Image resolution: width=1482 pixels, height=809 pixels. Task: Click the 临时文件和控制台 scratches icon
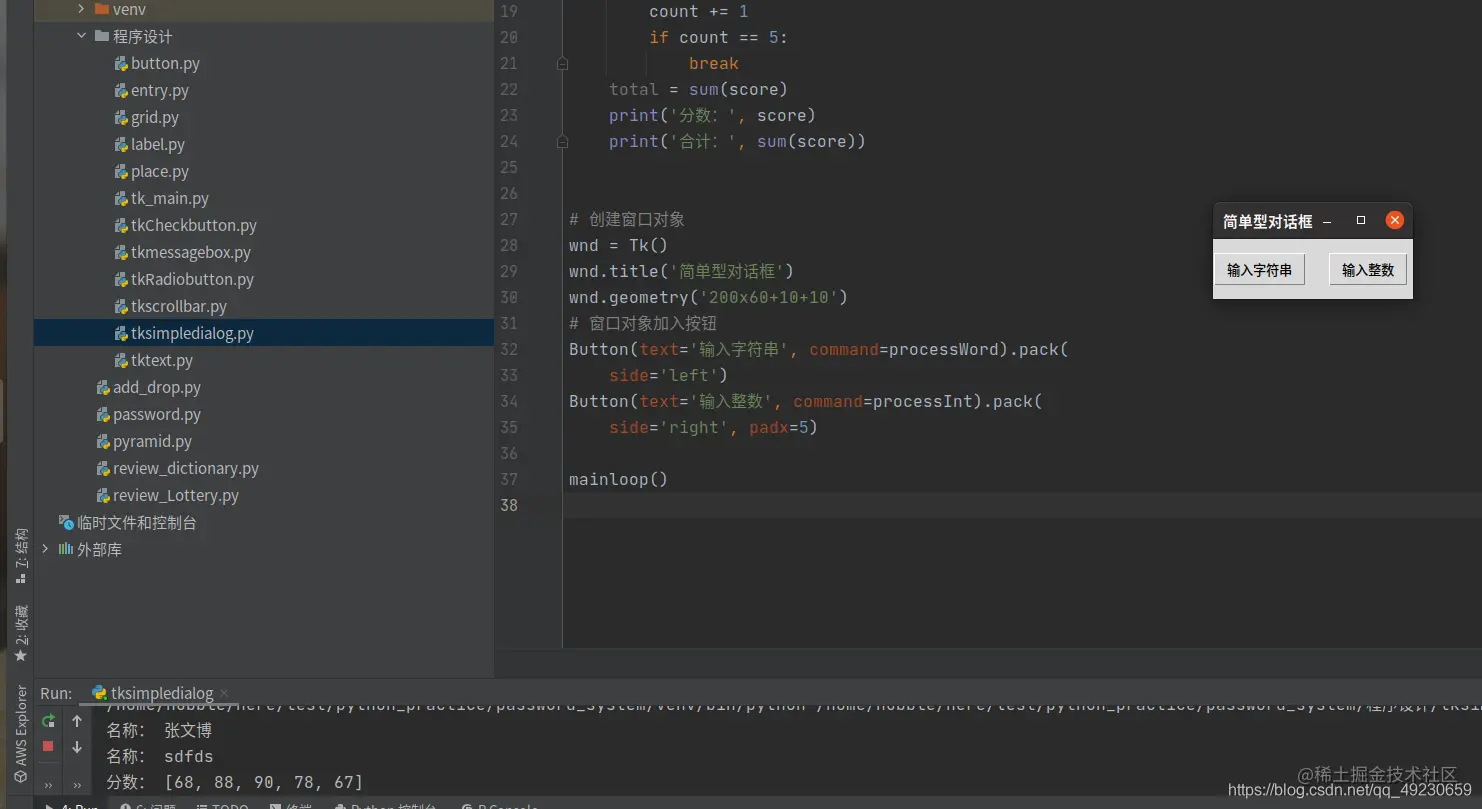click(66, 522)
